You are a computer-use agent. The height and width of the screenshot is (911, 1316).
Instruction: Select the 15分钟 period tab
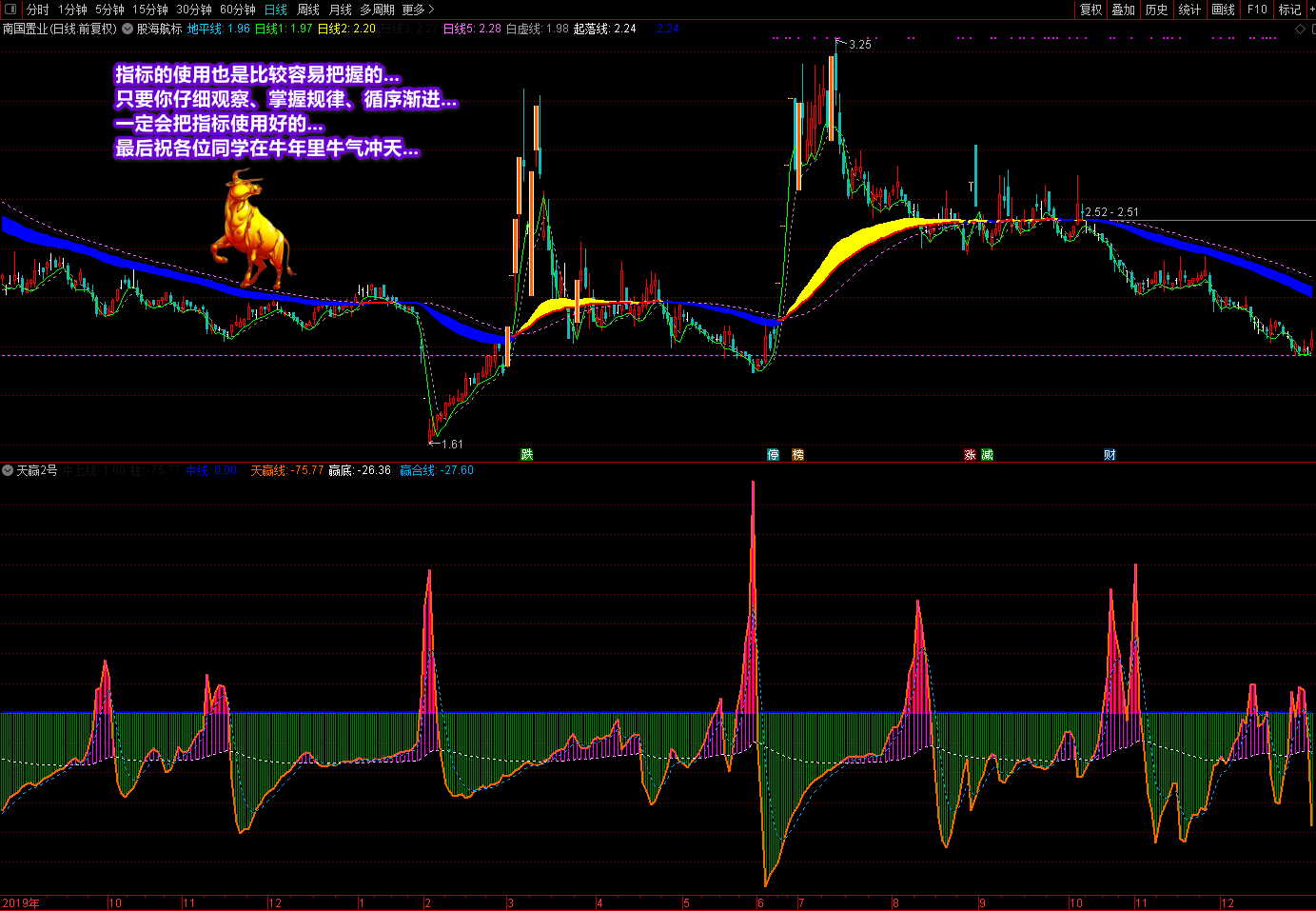click(150, 10)
